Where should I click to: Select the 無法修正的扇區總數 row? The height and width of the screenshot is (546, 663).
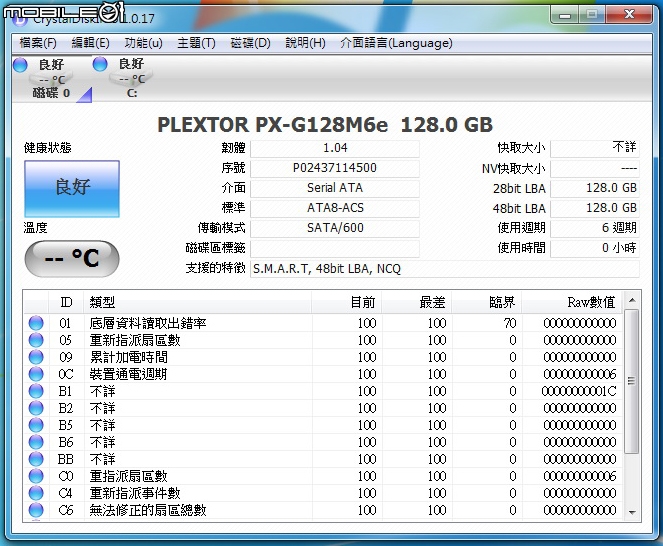(323, 510)
